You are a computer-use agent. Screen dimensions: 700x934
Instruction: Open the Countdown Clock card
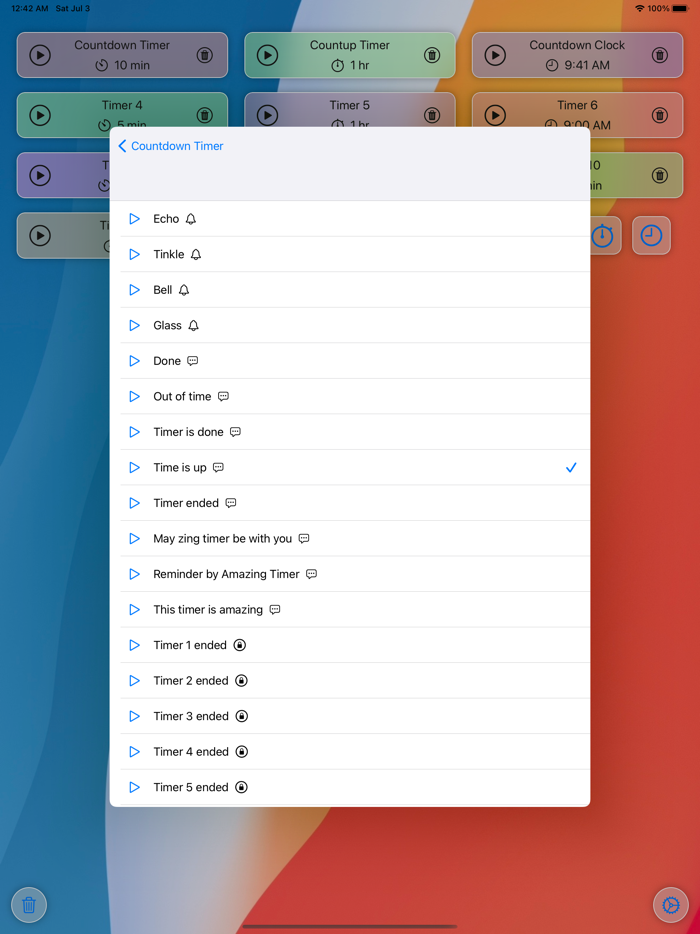[x=577, y=55]
